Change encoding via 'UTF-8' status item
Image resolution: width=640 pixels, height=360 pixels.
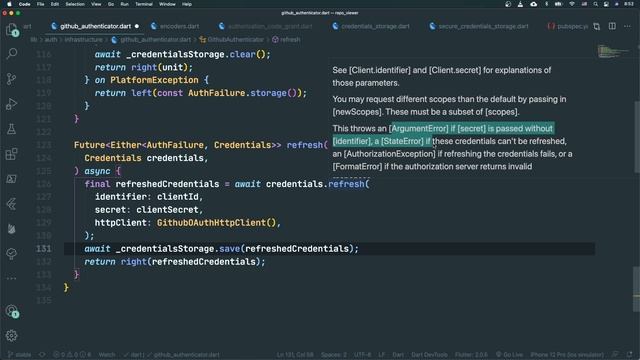point(362,355)
